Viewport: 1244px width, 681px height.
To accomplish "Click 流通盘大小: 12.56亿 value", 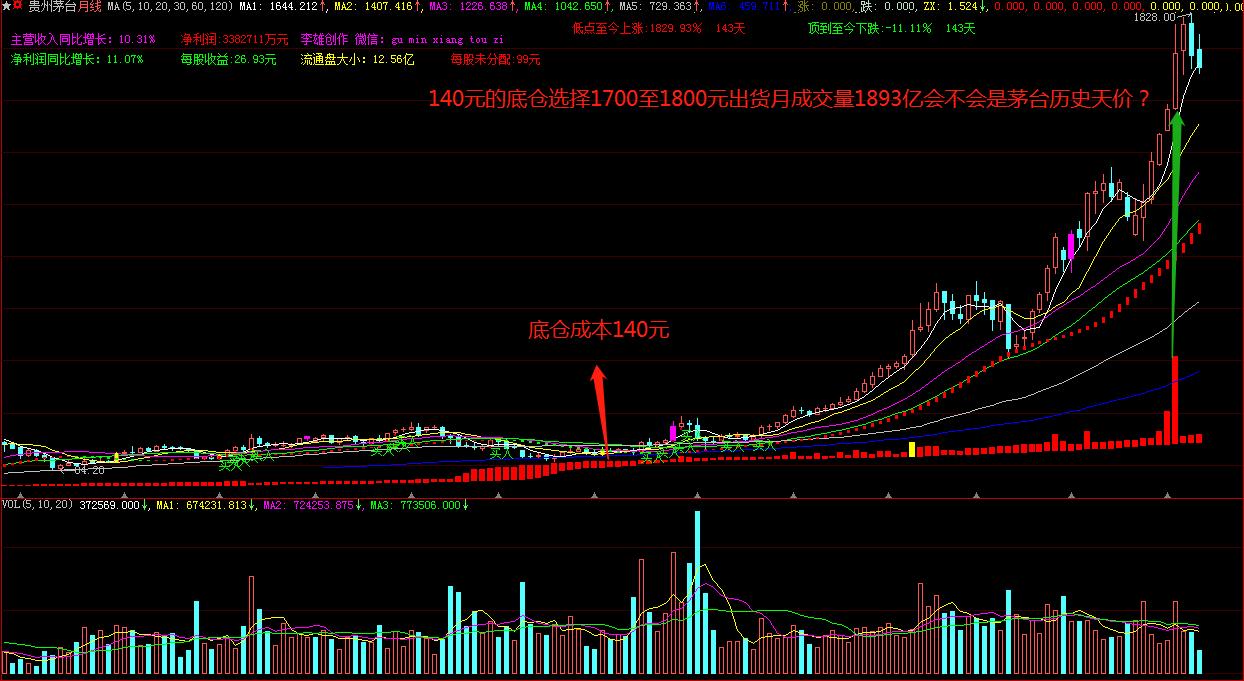I will (x=358, y=60).
